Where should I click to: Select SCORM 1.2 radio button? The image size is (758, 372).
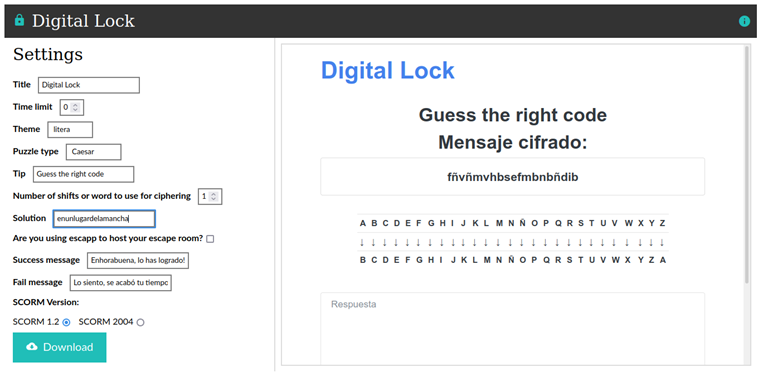click(66, 322)
